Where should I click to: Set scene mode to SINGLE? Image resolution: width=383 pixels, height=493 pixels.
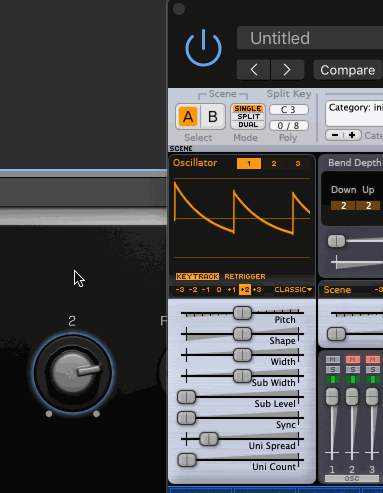[248, 109]
